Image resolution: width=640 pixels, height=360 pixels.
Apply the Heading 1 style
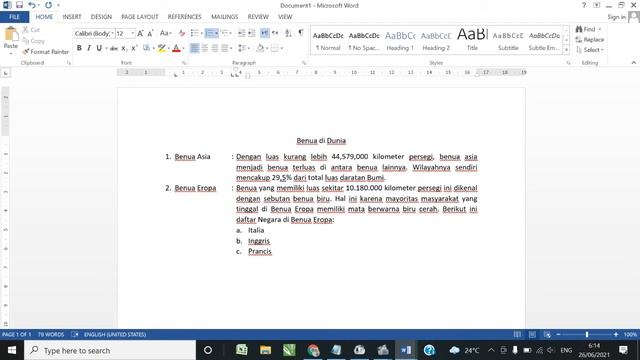[400, 41]
